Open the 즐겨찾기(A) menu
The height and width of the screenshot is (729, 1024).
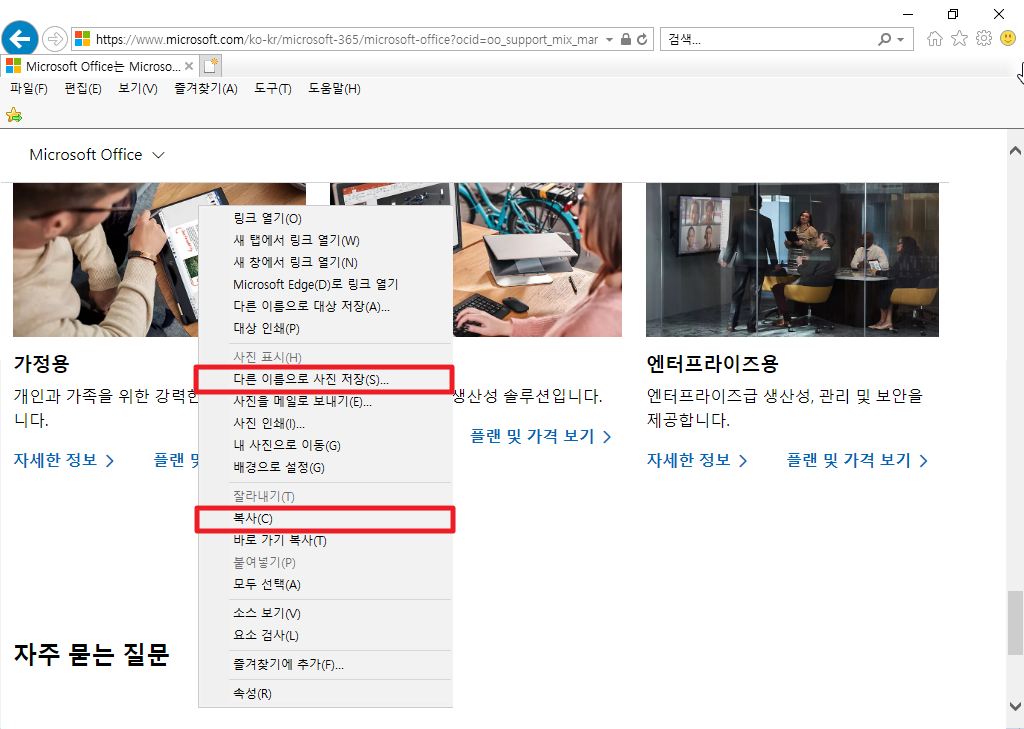pos(206,88)
